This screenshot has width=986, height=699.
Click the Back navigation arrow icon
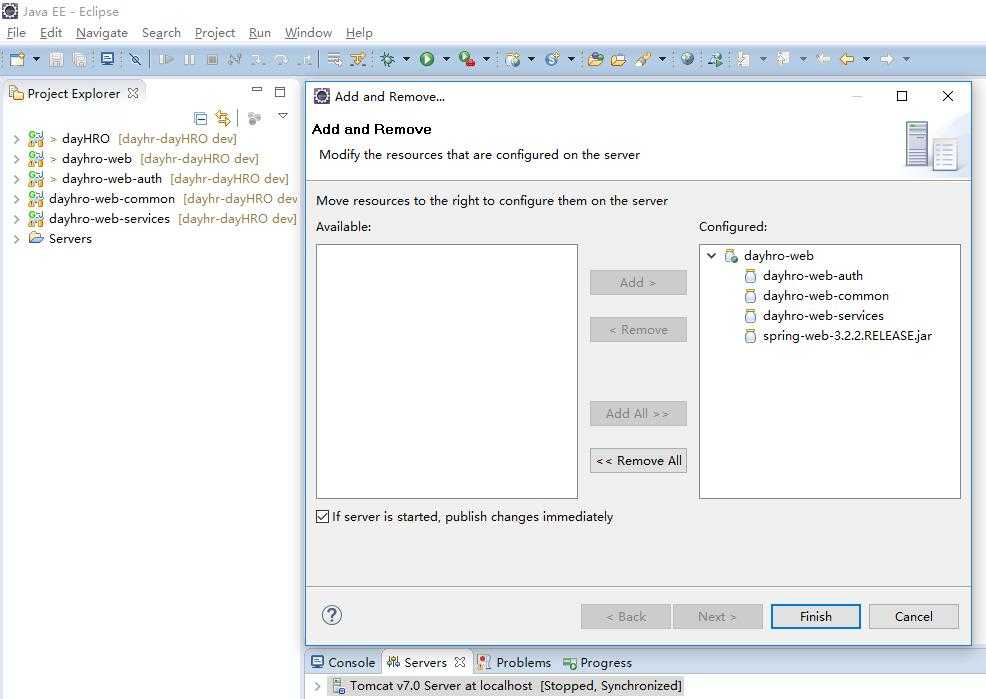847,59
